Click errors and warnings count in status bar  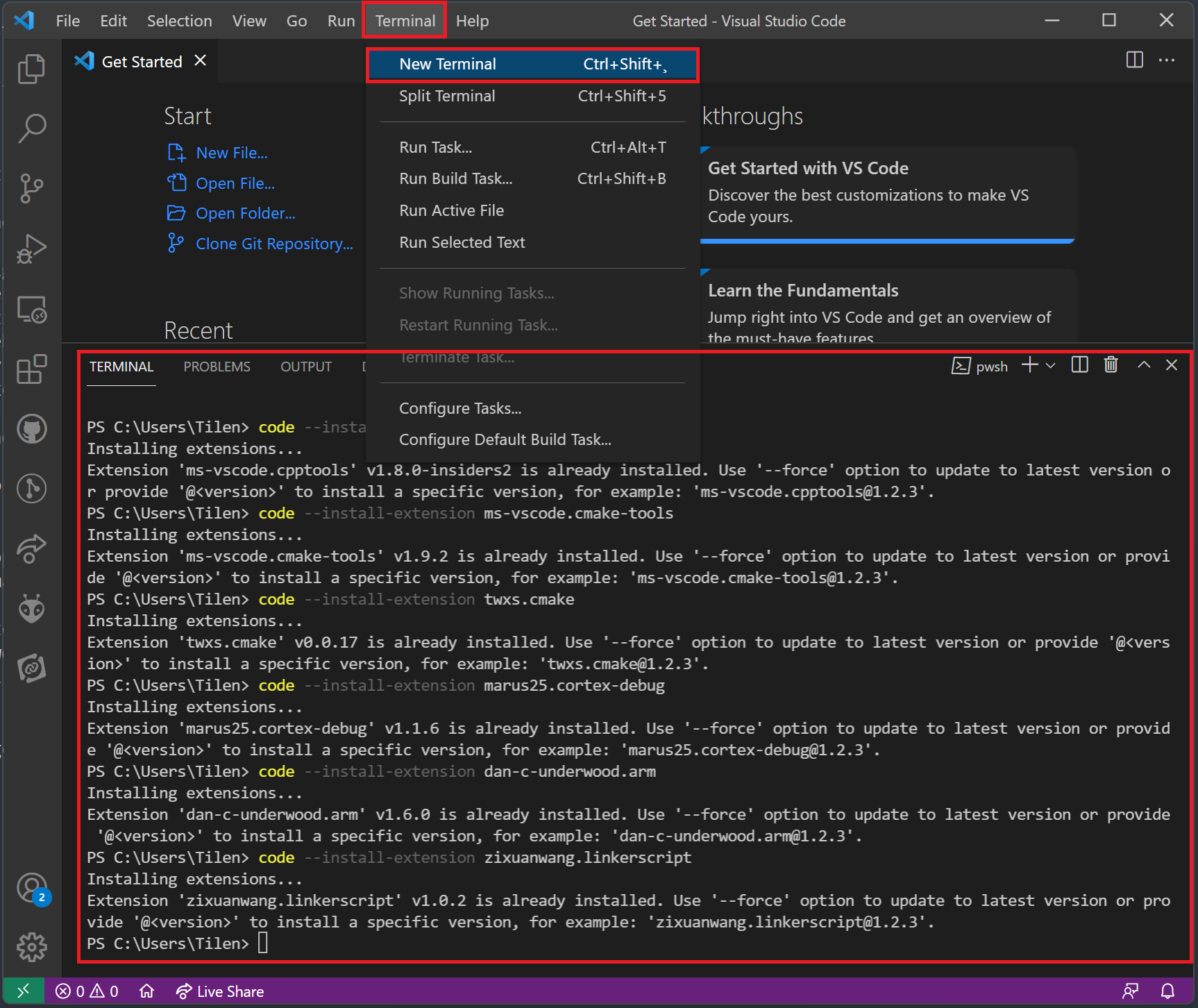(x=87, y=991)
